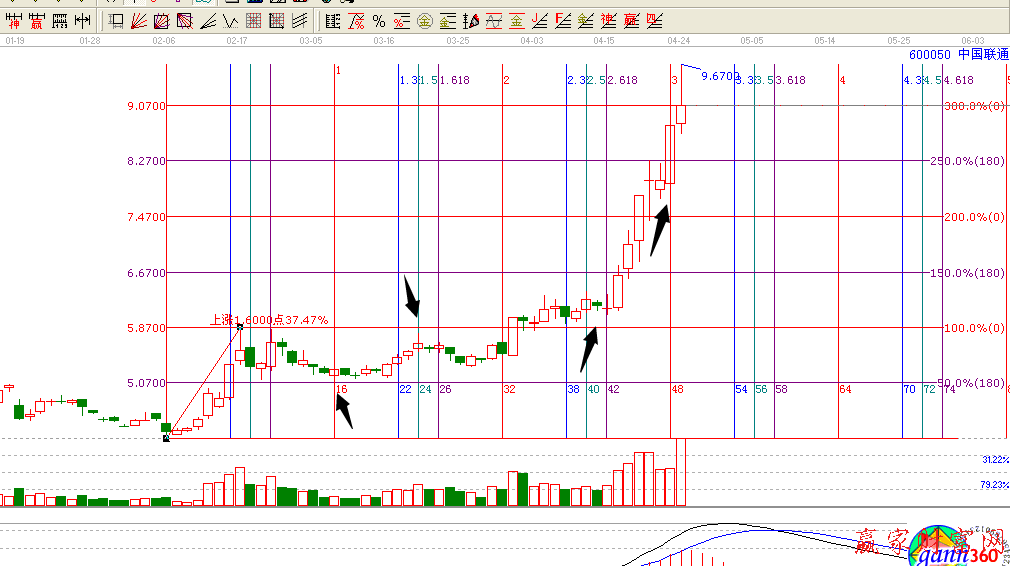Click the 上涨1.6000点37.47% annotation text

[268, 320]
